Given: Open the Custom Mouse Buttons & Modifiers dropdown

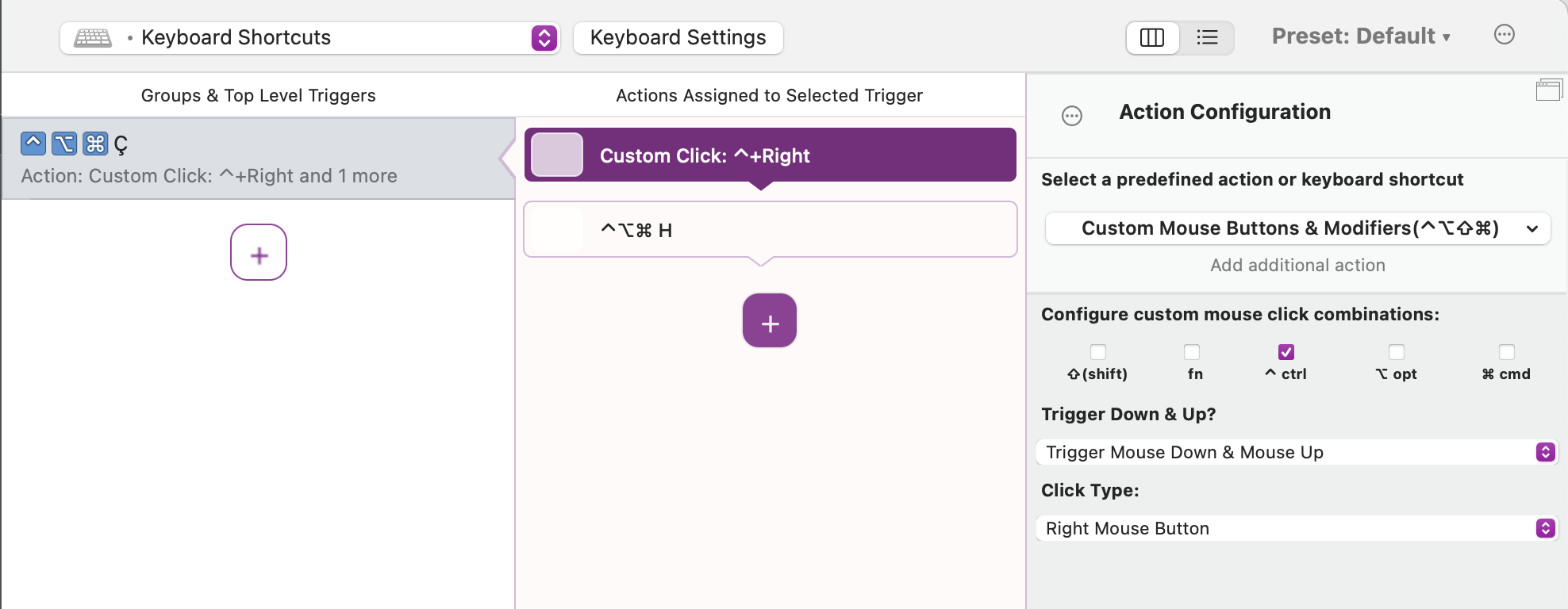Looking at the screenshot, I should coord(1297,228).
